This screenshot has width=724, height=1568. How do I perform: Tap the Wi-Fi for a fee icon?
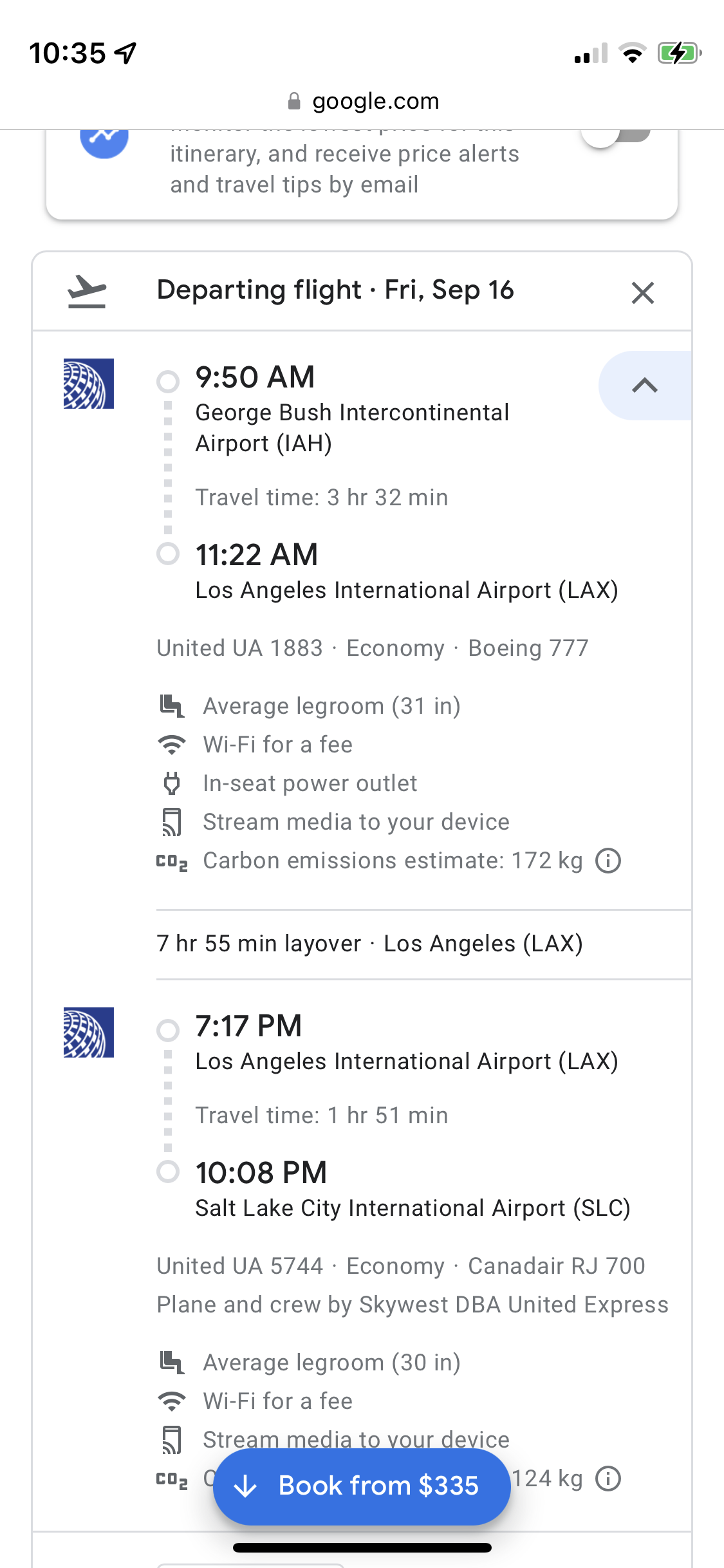172,745
